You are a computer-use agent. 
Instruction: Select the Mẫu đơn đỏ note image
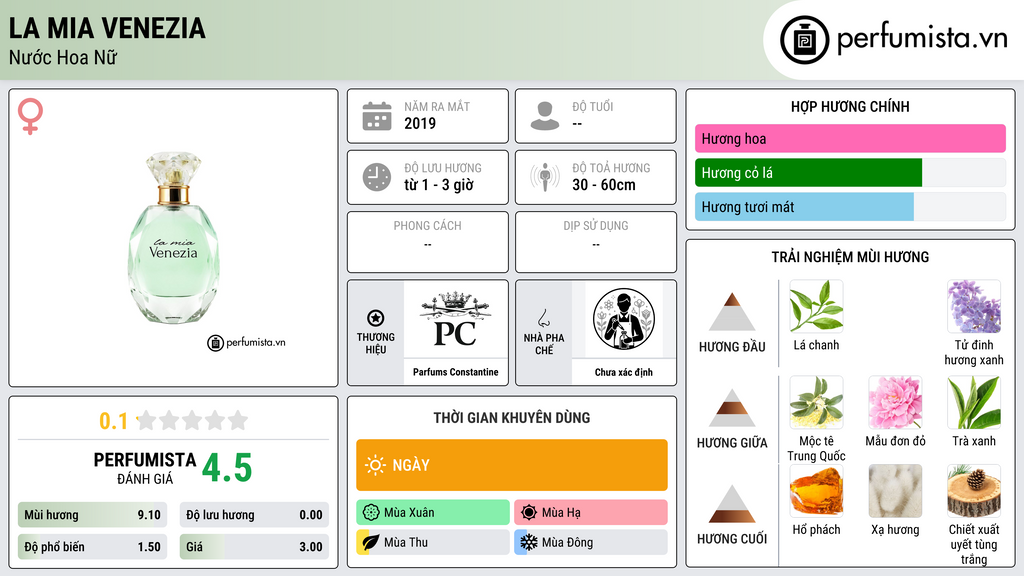[895, 402]
